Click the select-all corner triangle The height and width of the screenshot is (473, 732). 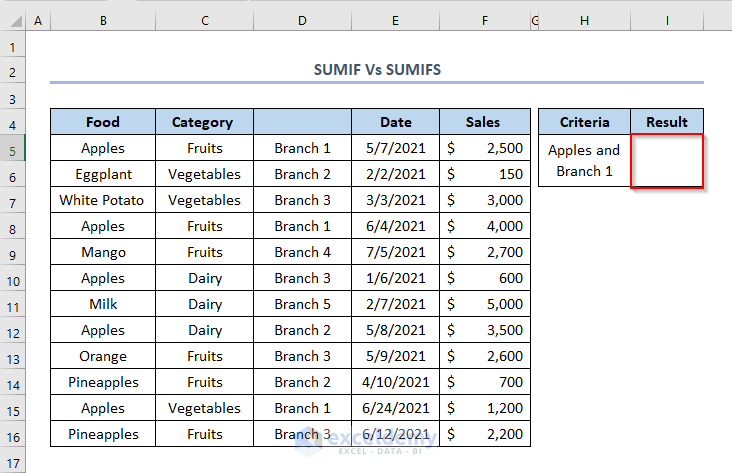[13, 20]
